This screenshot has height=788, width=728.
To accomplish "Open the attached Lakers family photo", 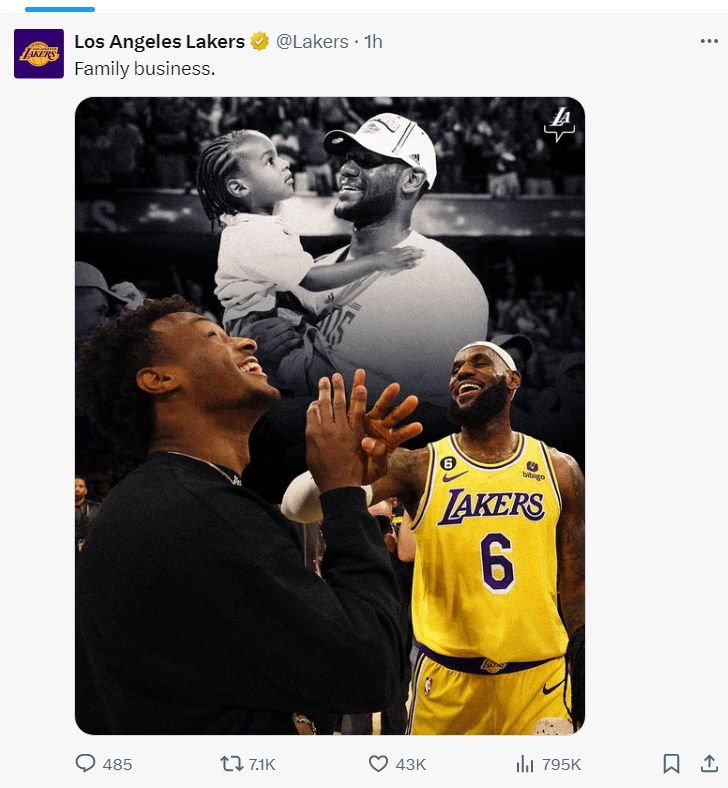I will point(330,415).
